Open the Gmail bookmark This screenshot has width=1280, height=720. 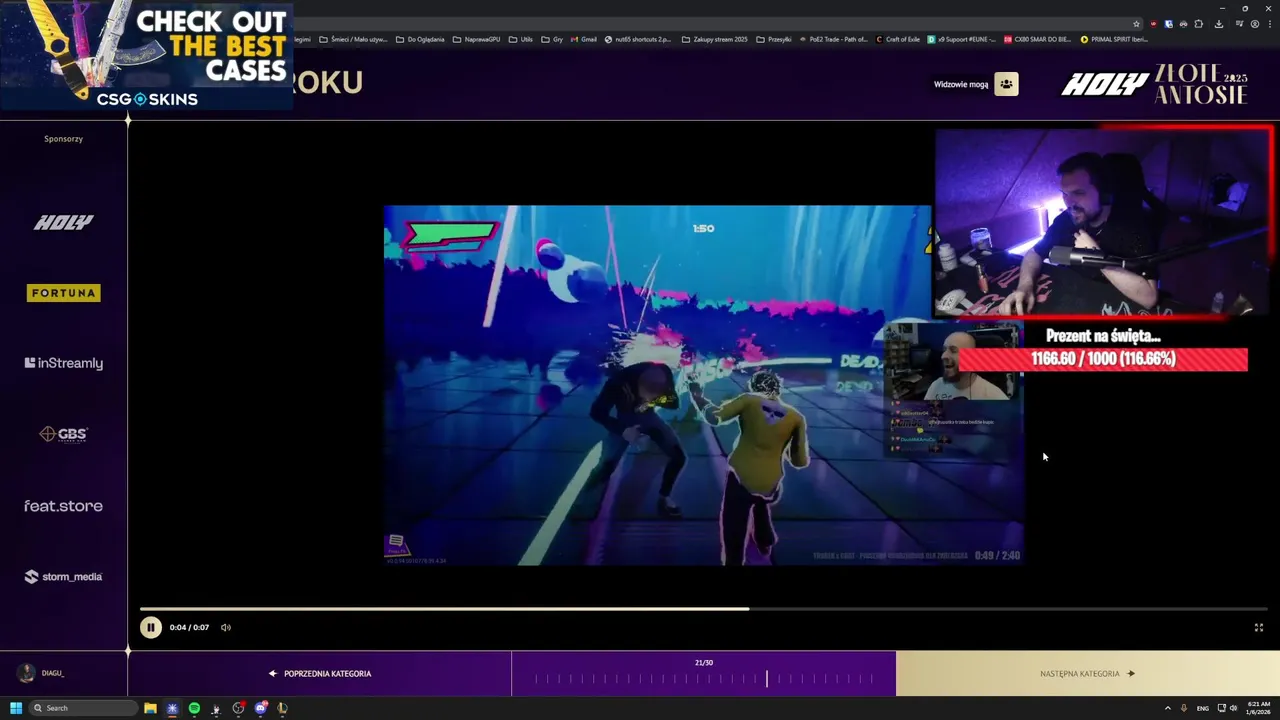pyautogui.click(x=583, y=39)
